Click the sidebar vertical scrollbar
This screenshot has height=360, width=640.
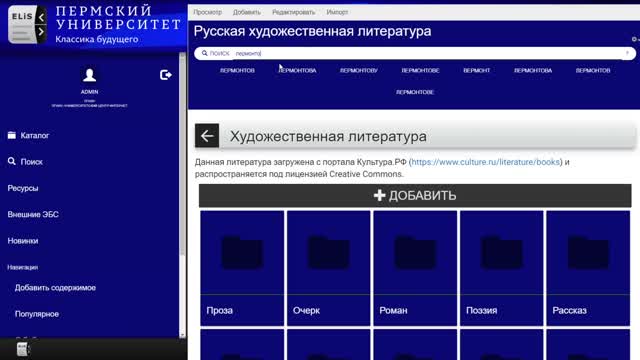point(182,195)
